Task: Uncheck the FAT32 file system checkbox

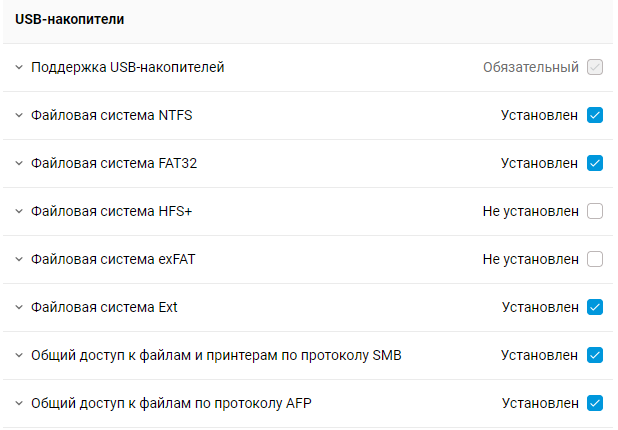Action: point(595,163)
